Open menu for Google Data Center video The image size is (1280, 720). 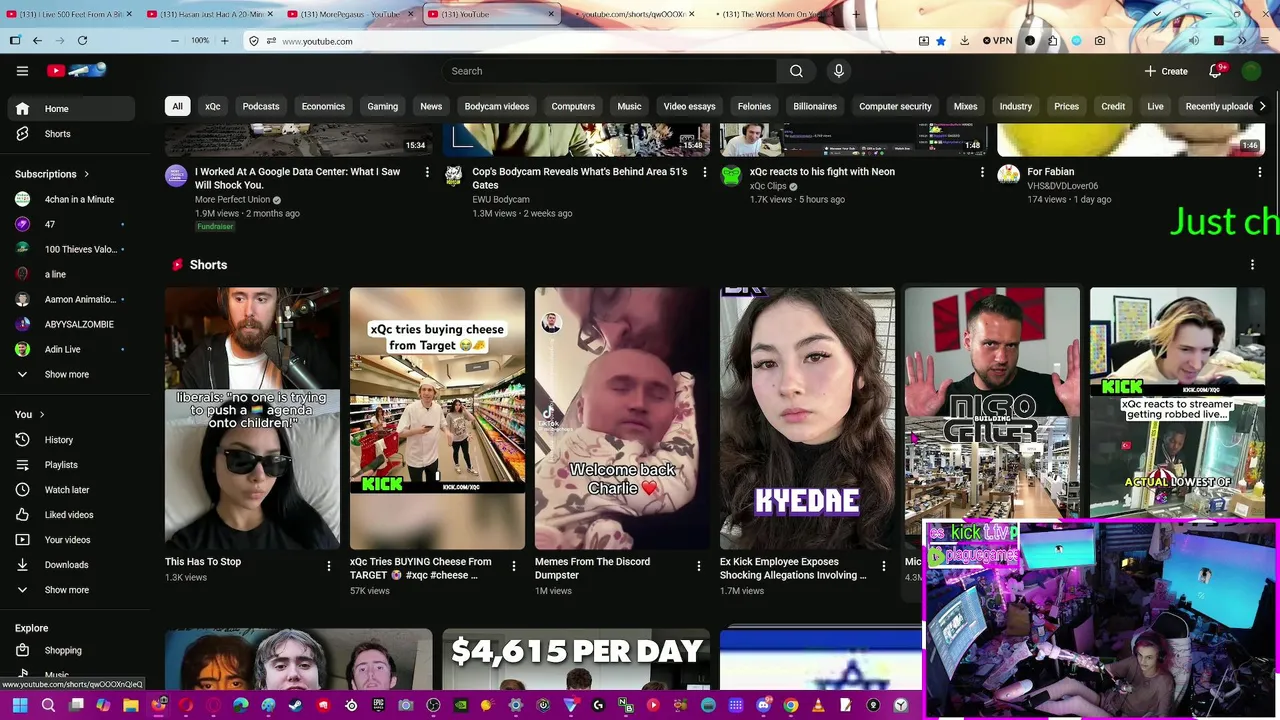tap(427, 172)
